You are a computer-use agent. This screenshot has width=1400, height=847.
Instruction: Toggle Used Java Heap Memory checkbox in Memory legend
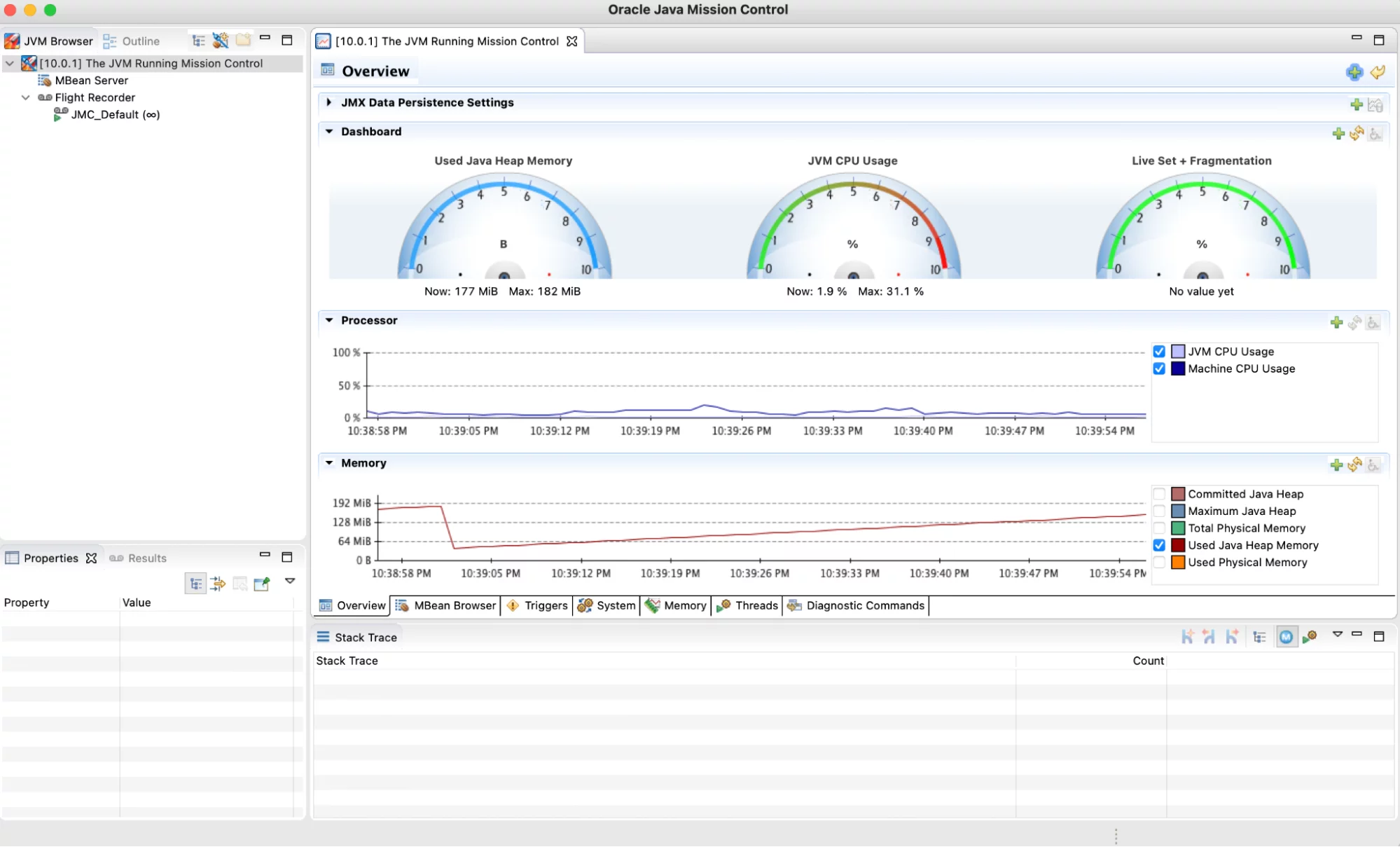1159,545
